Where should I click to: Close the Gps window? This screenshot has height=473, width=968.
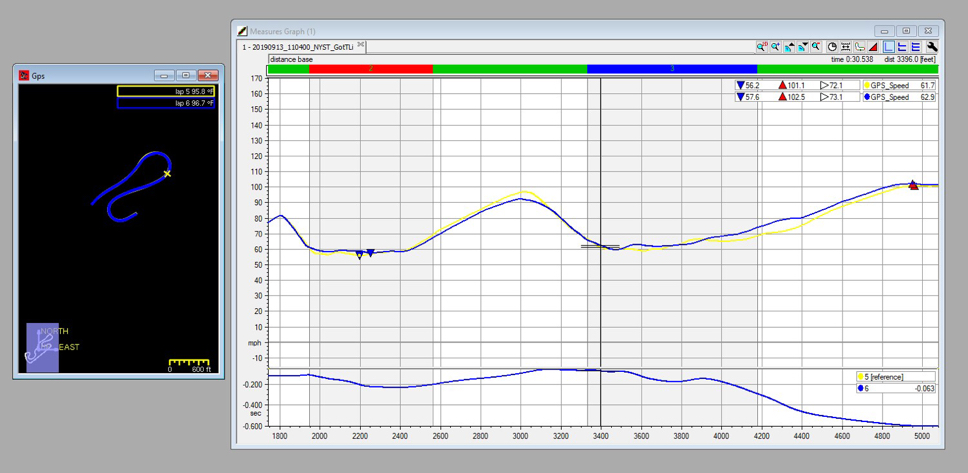(x=208, y=75)
